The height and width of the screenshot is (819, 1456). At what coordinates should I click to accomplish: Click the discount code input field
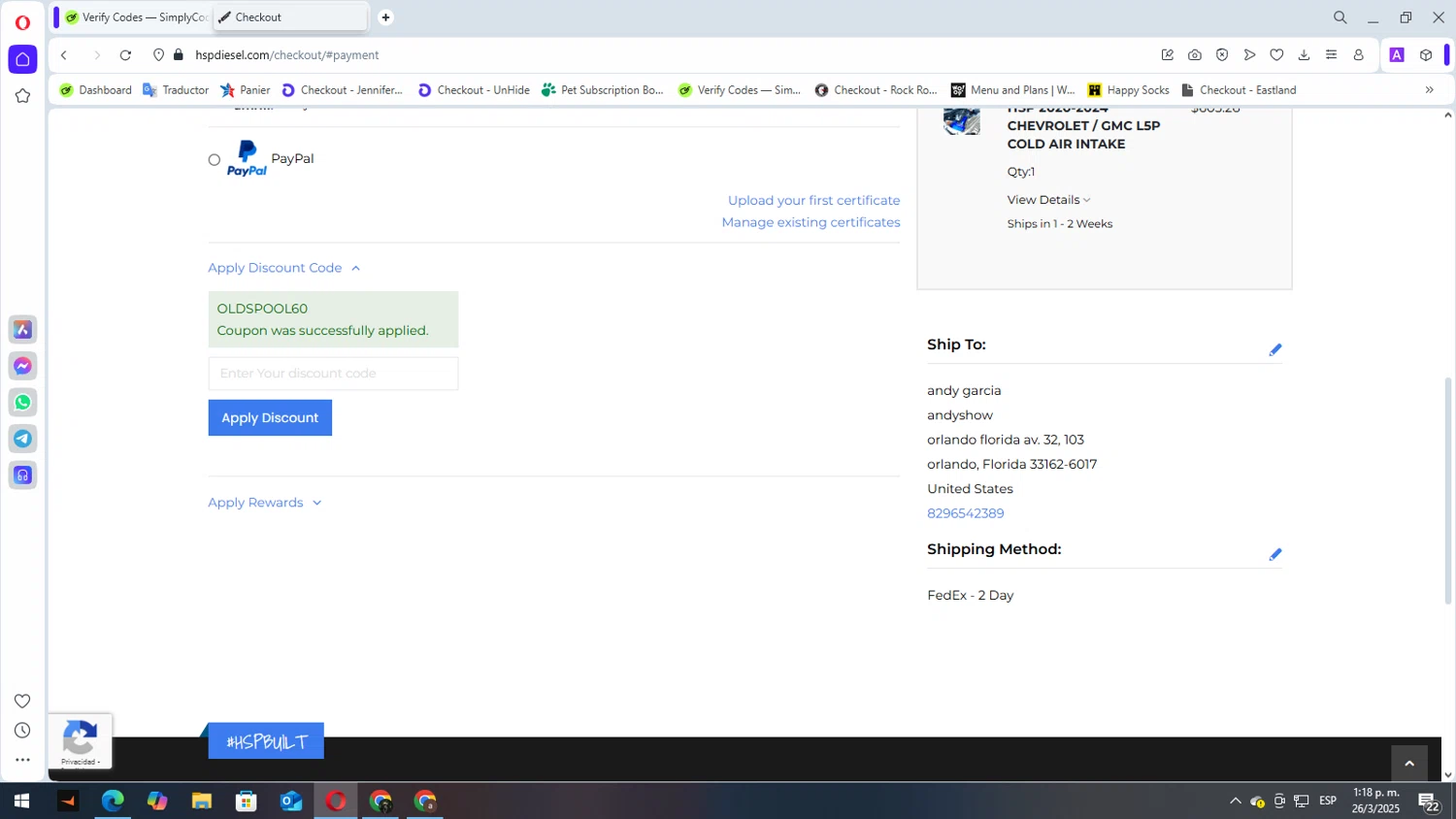(x=333, y=374)
